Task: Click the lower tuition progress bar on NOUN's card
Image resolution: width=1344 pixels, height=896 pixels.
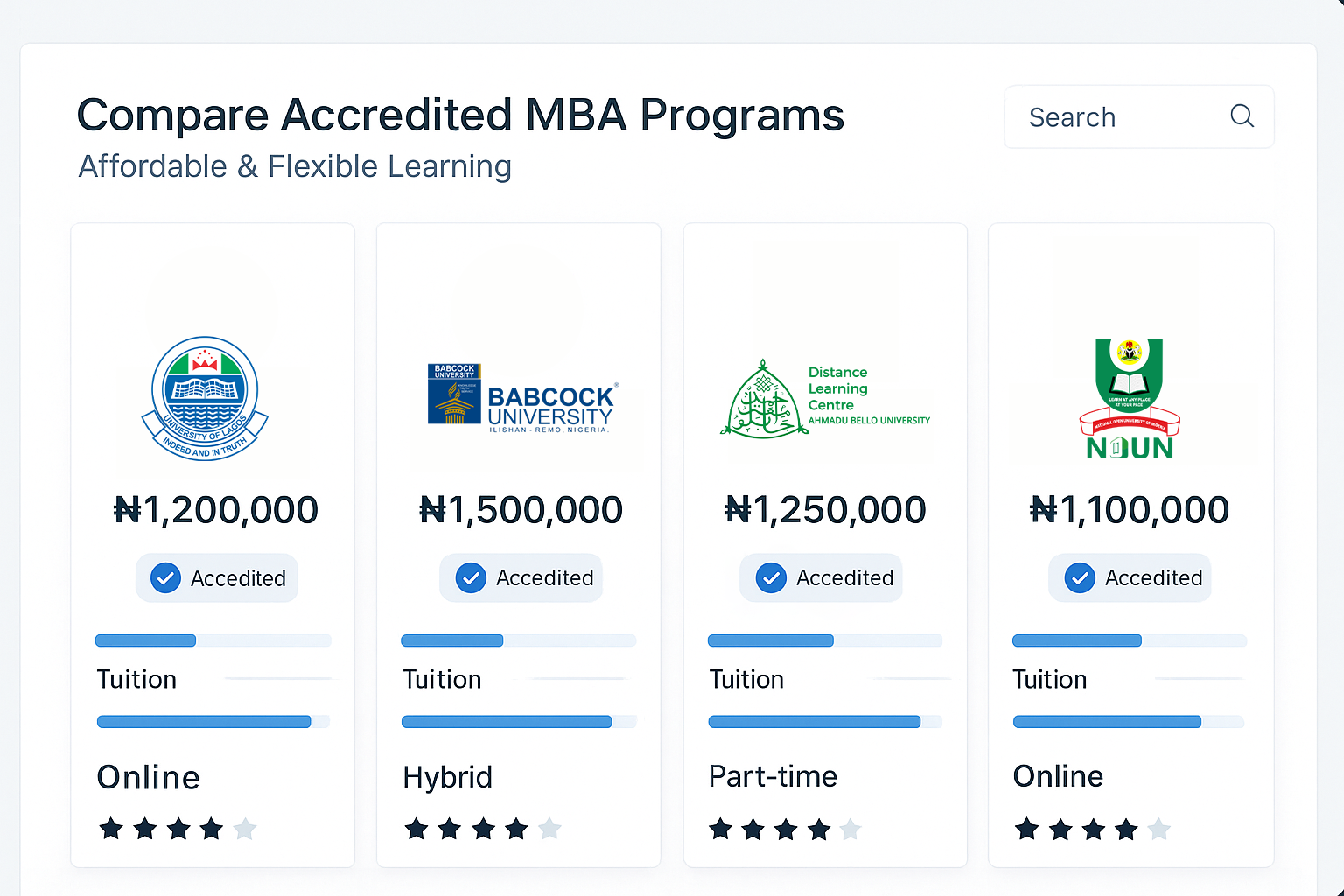Action: pos(1128,721)
